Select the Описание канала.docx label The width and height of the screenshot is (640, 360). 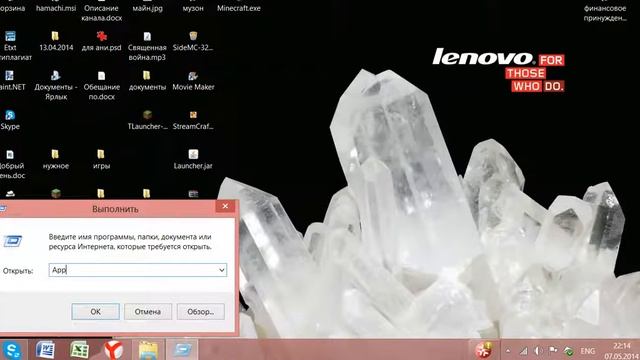coord(101,13)
